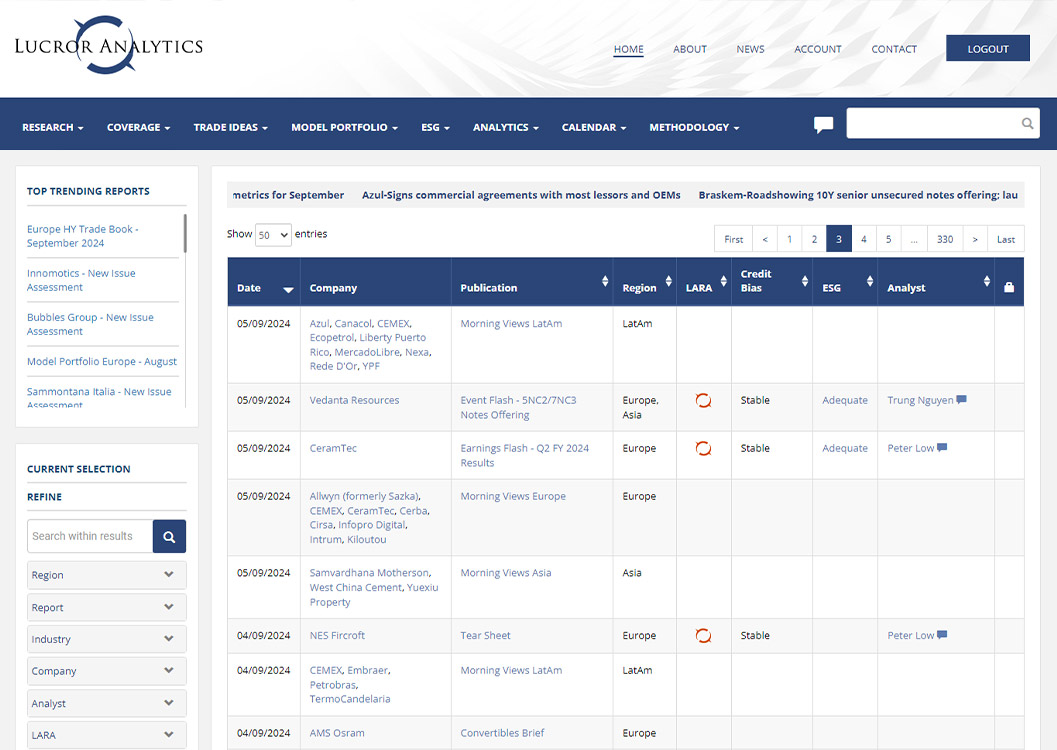Expand the Industry filter
This screenshot has height=750, width=1057.
coord(107,639)
